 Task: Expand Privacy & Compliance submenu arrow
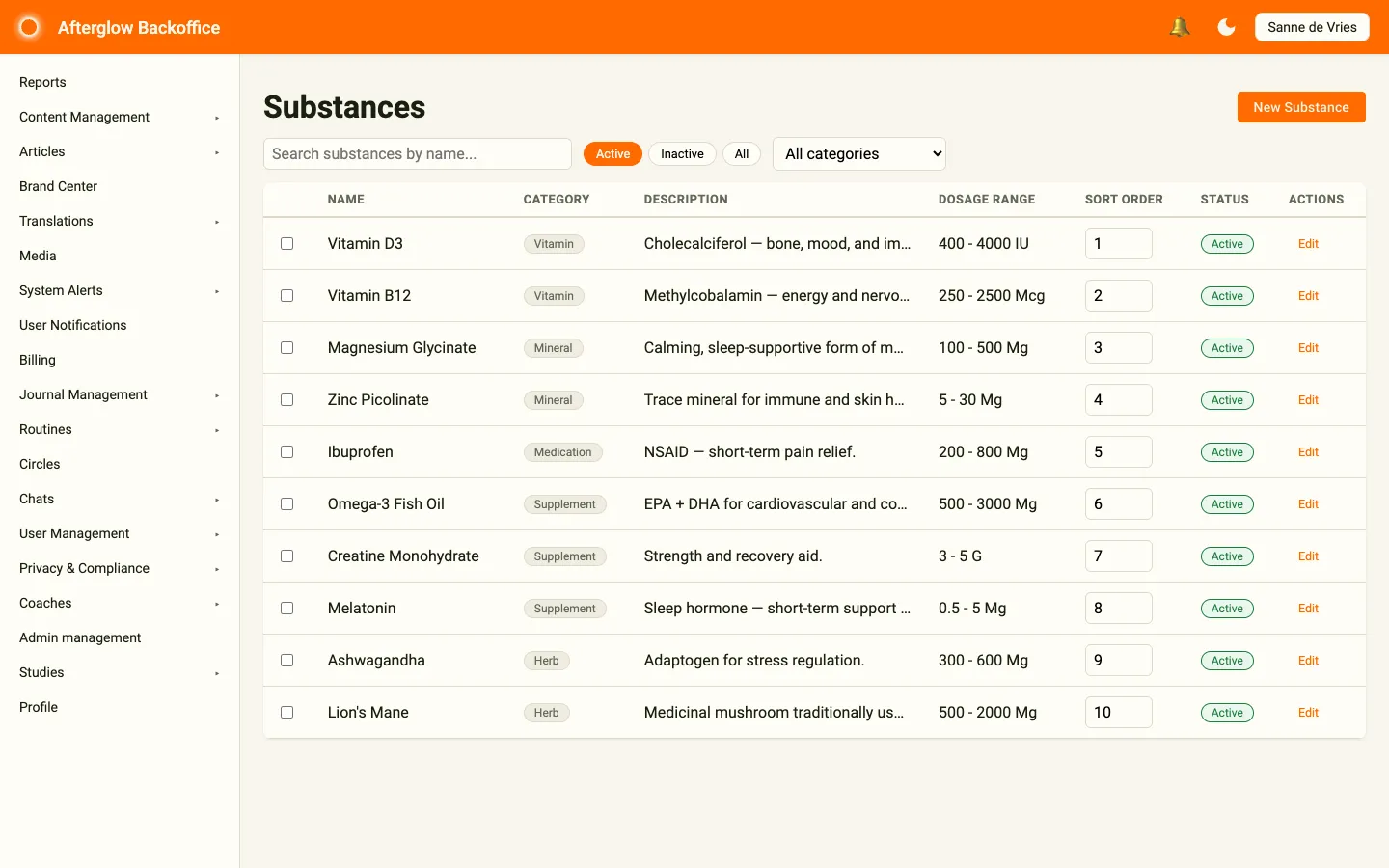[x=217, y=569]
